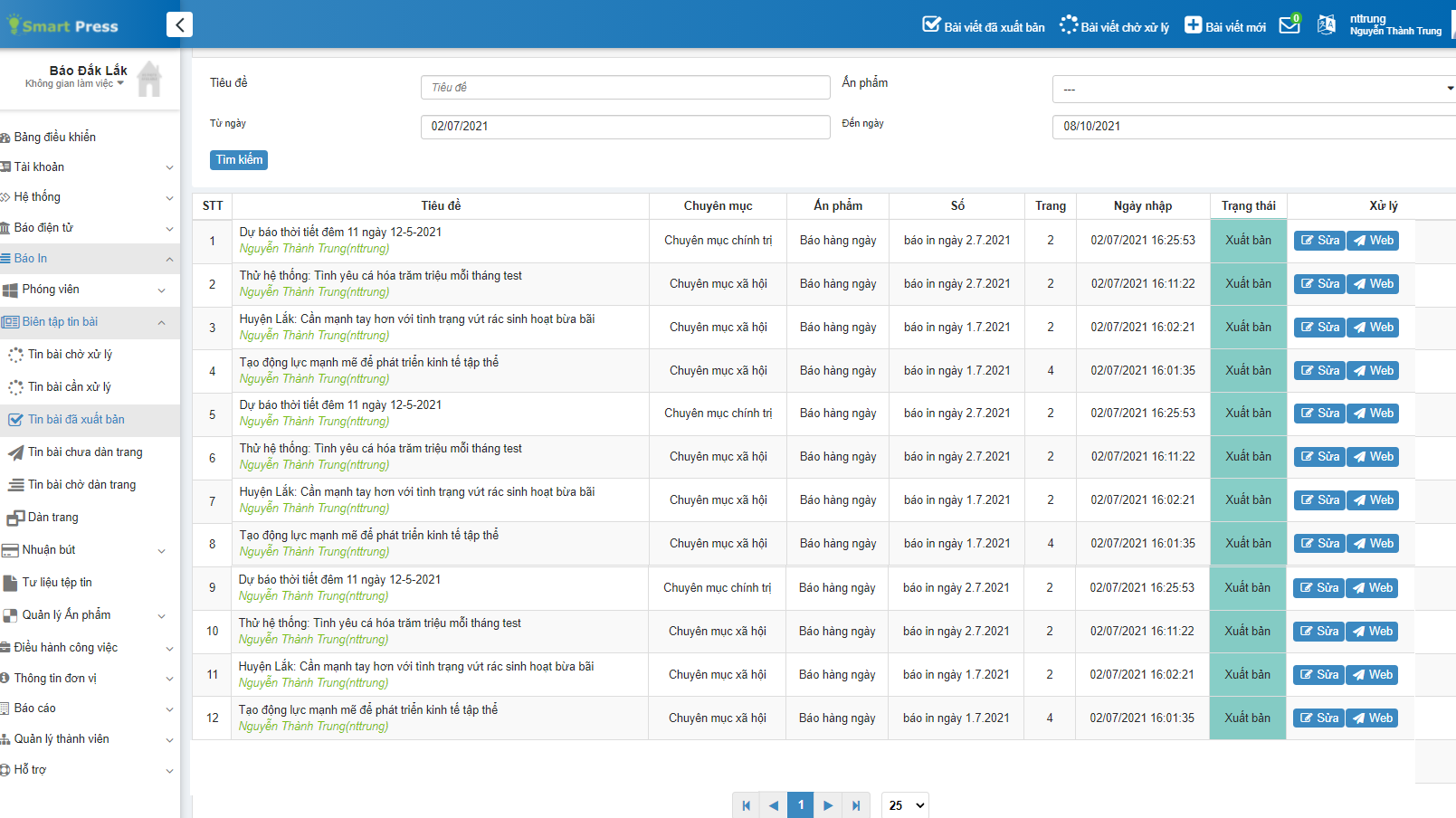Expand Điều hành công việc menu
The image size is (1456, 818).
tap(88, 648)
